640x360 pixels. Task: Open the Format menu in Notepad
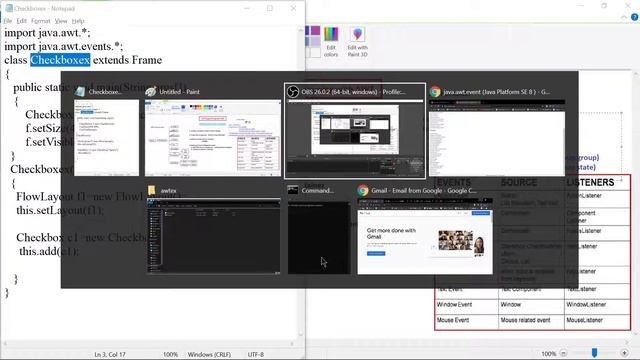[41, 21]
